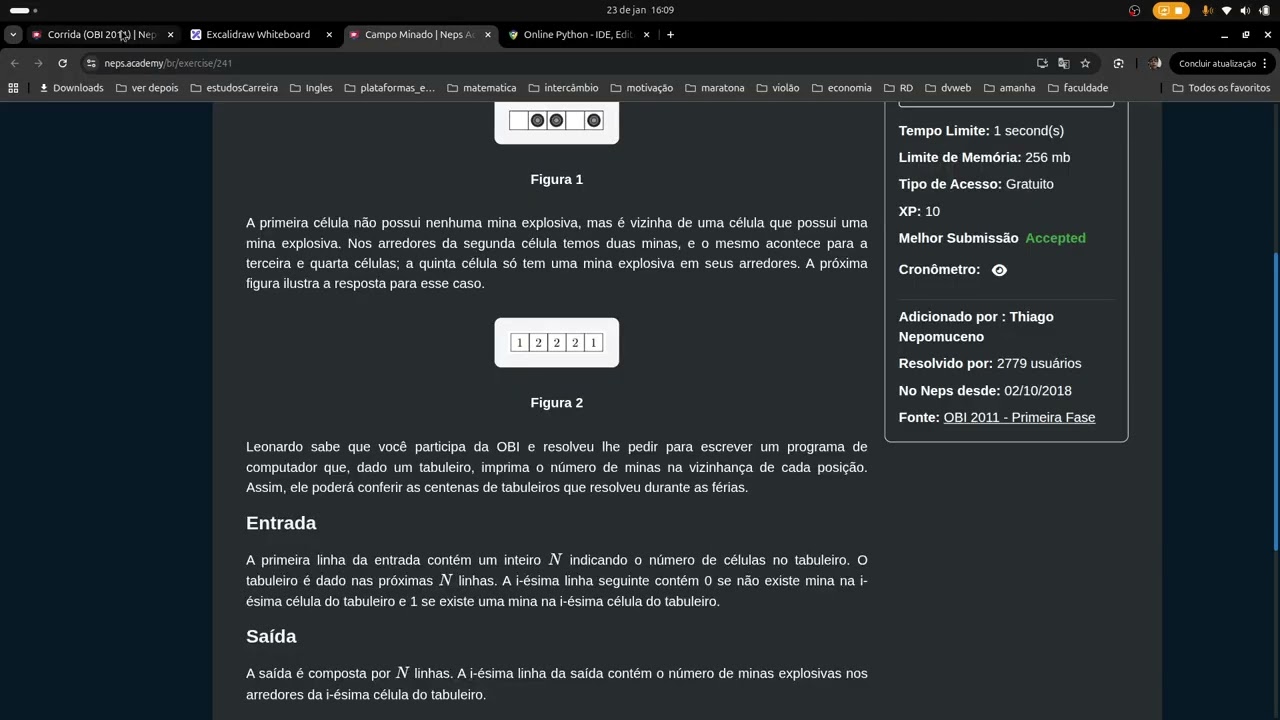
Task: Open the OBI 2011 - Primeira Fase link
Action: tap(1019, 417)
